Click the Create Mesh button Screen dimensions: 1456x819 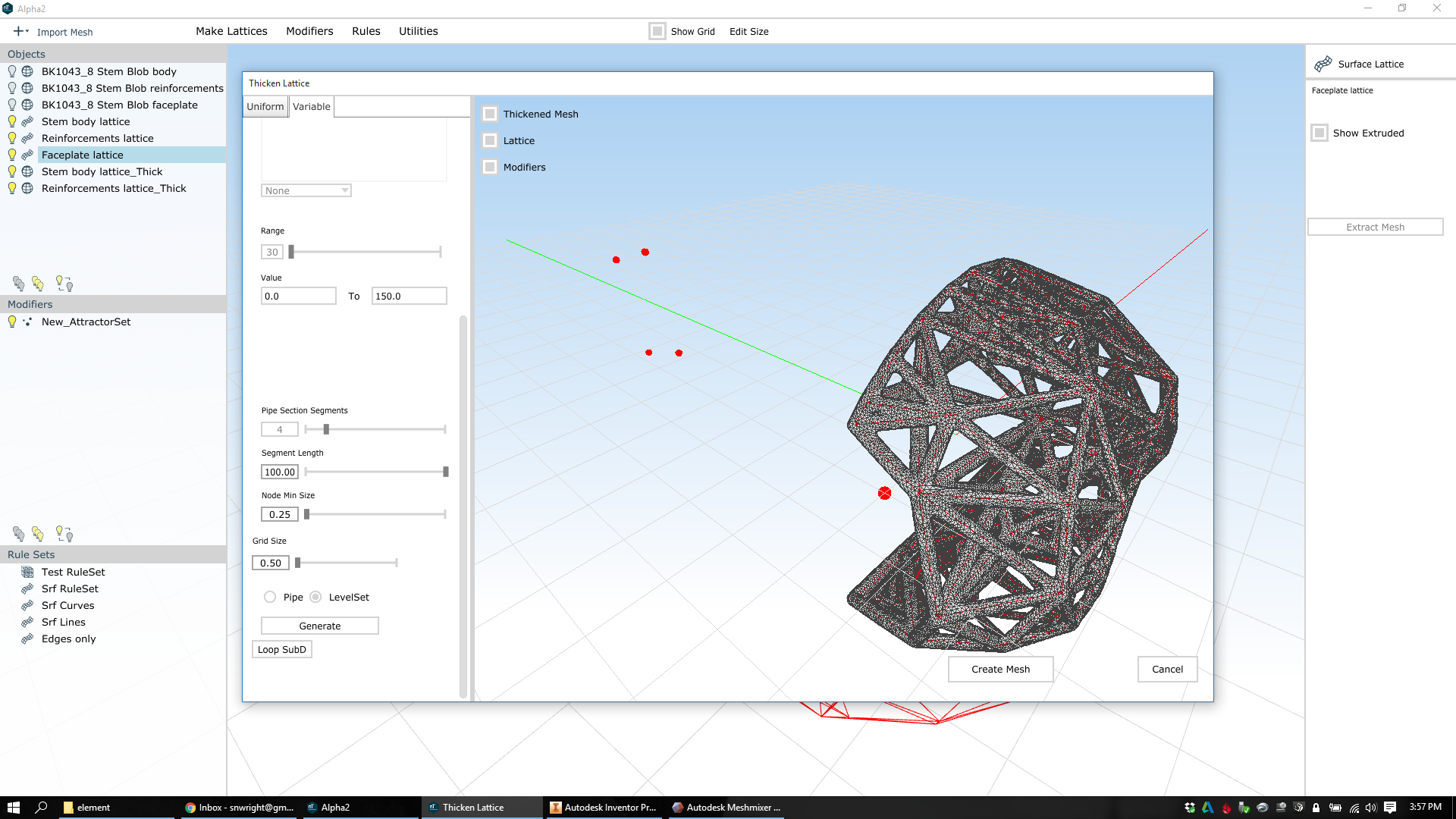pyautogui.click(x=1000, y=669)
